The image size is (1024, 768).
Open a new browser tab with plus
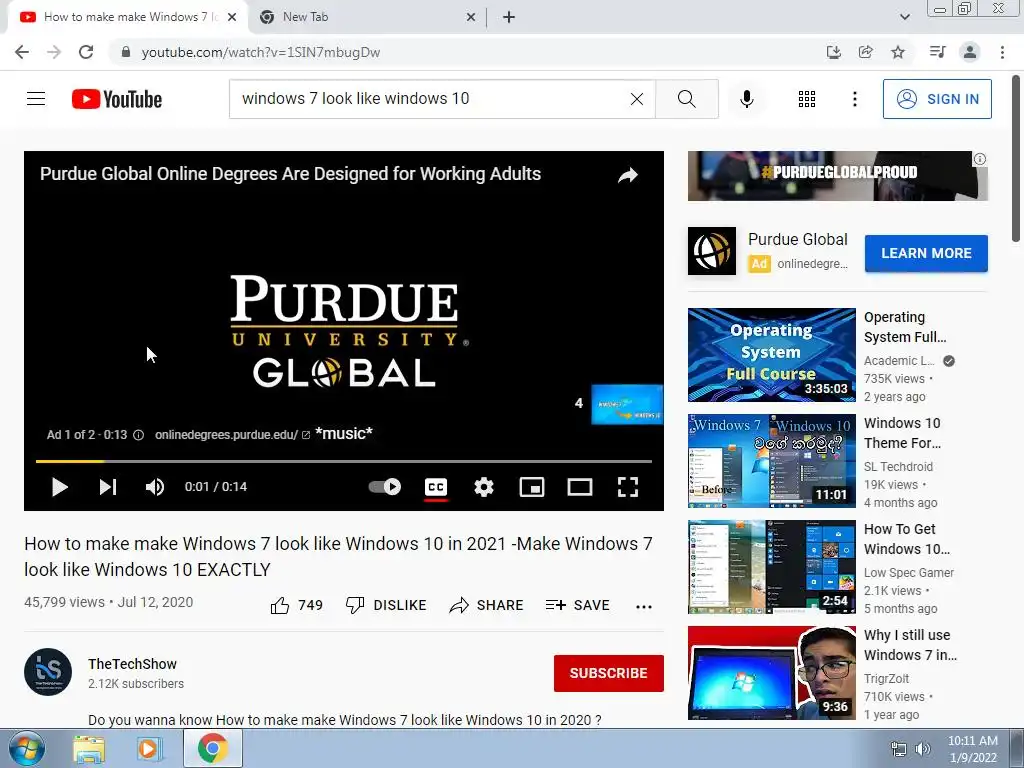509,17
